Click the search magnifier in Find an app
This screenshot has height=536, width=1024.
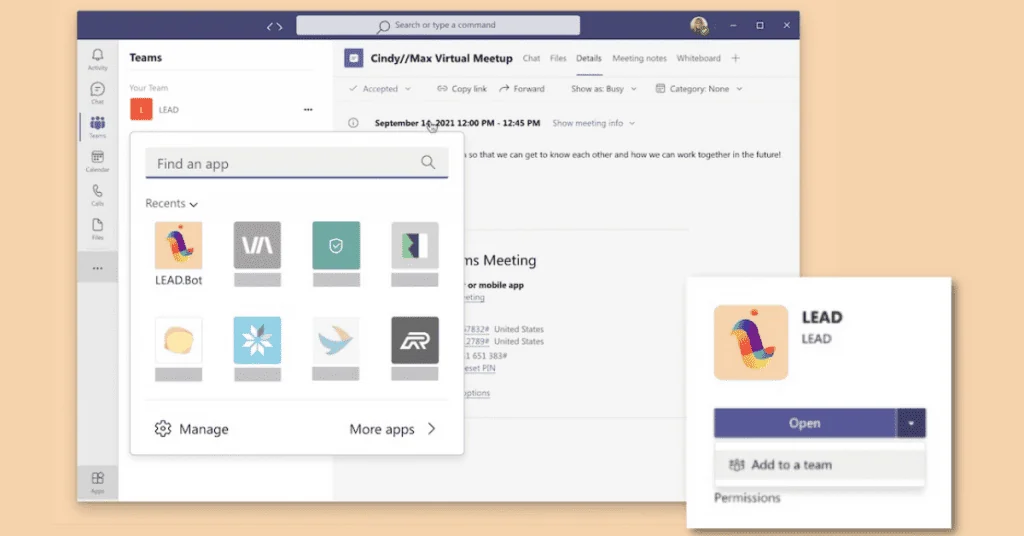[428, 162]
